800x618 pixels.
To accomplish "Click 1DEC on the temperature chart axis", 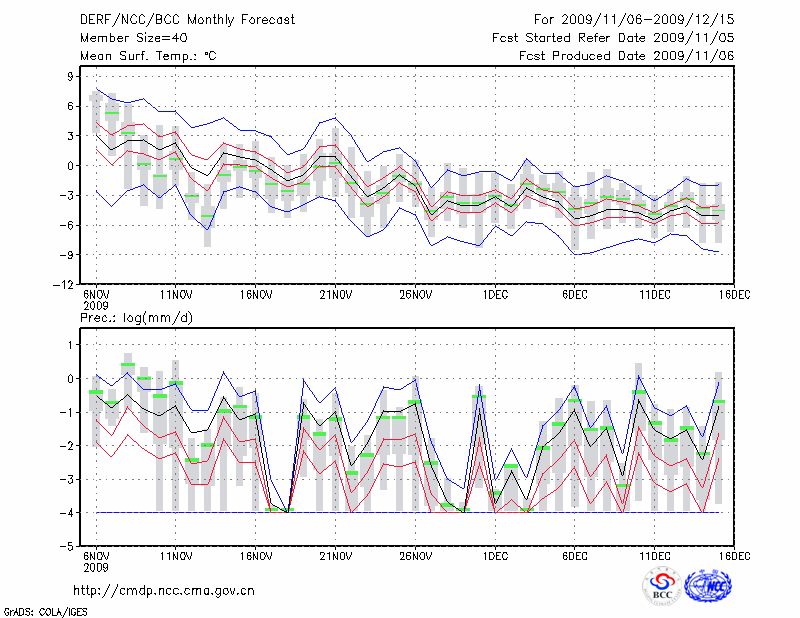I will point(495,295).
